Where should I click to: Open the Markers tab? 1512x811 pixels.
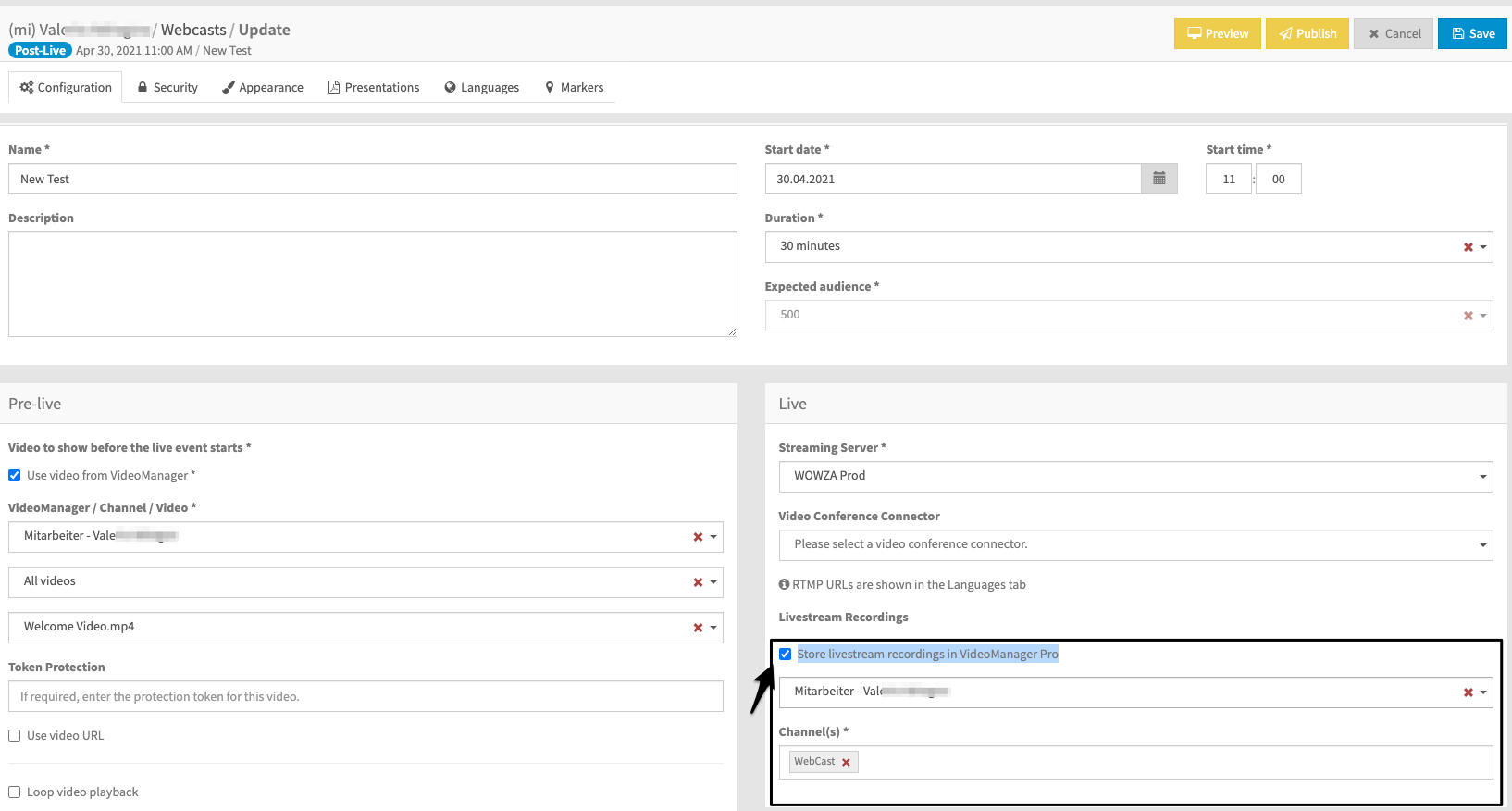click(574, 87)
